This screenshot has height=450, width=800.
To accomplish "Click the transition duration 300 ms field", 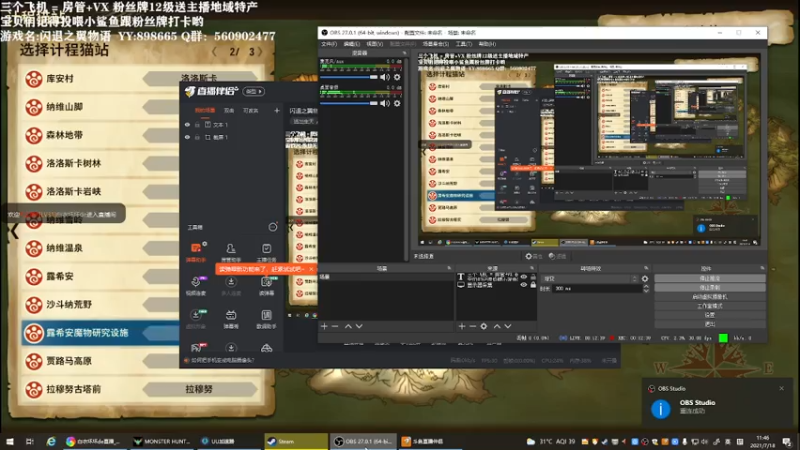I will click(x=597, y=288).
